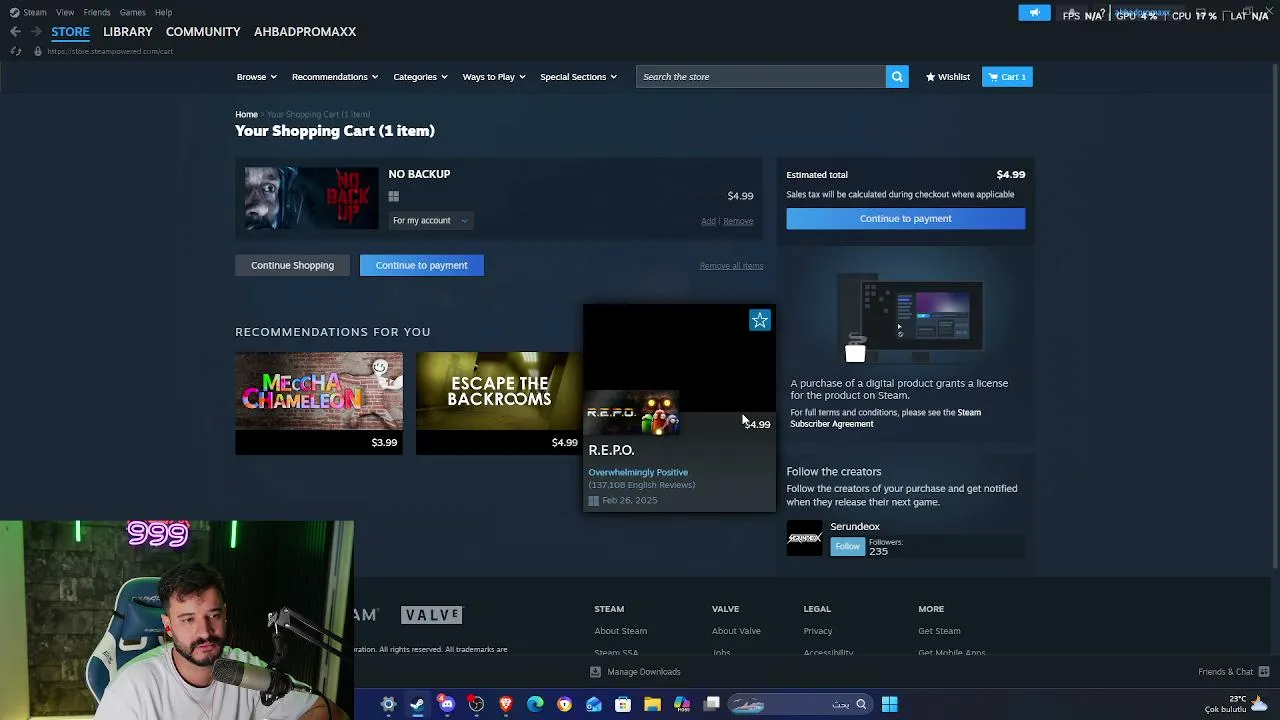1280x720 pixels.
Task: Open the Help menu
Action: coord(164,12)
